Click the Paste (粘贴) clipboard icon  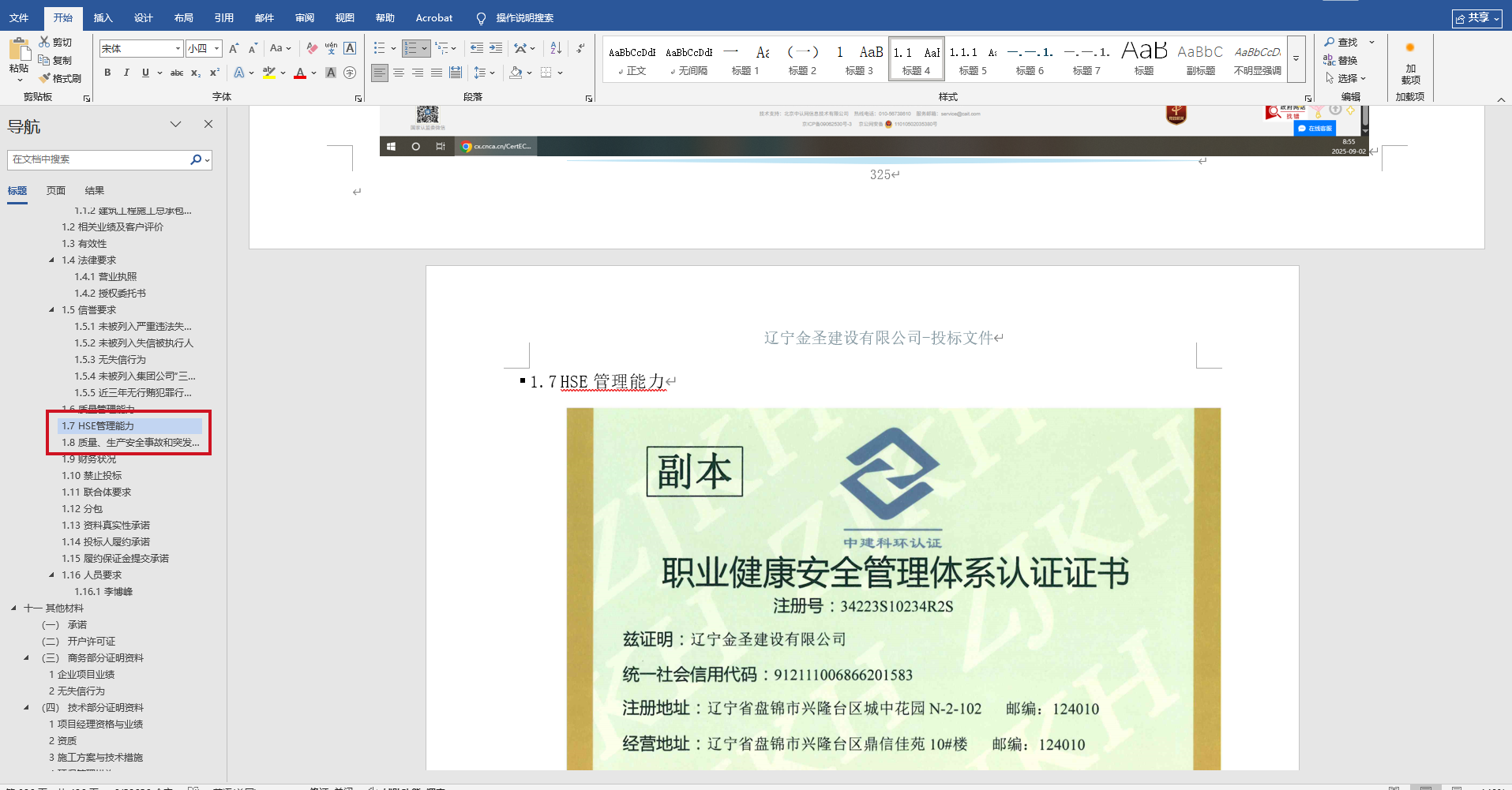19,50
